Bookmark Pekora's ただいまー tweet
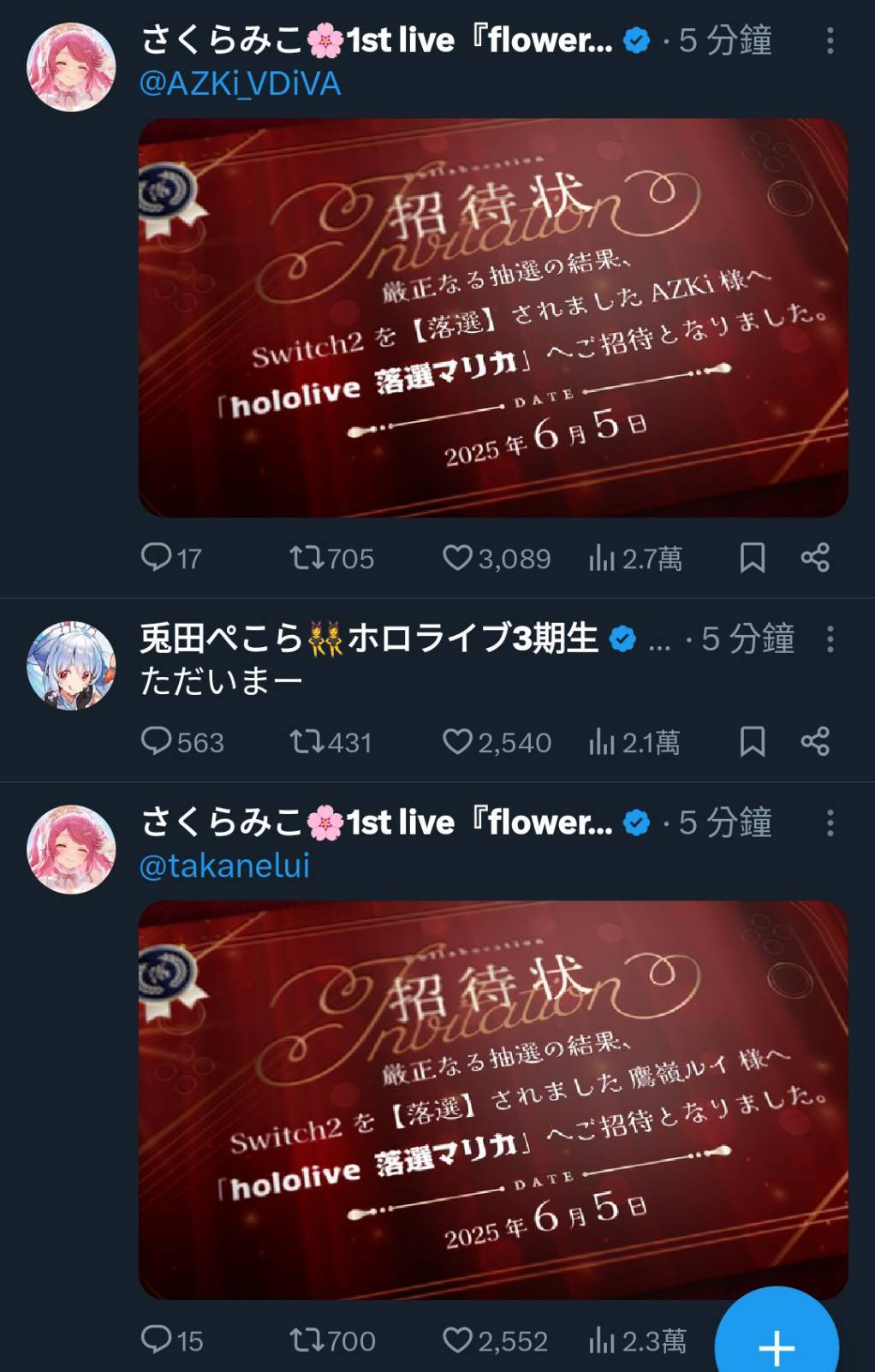 pos(752,742)
